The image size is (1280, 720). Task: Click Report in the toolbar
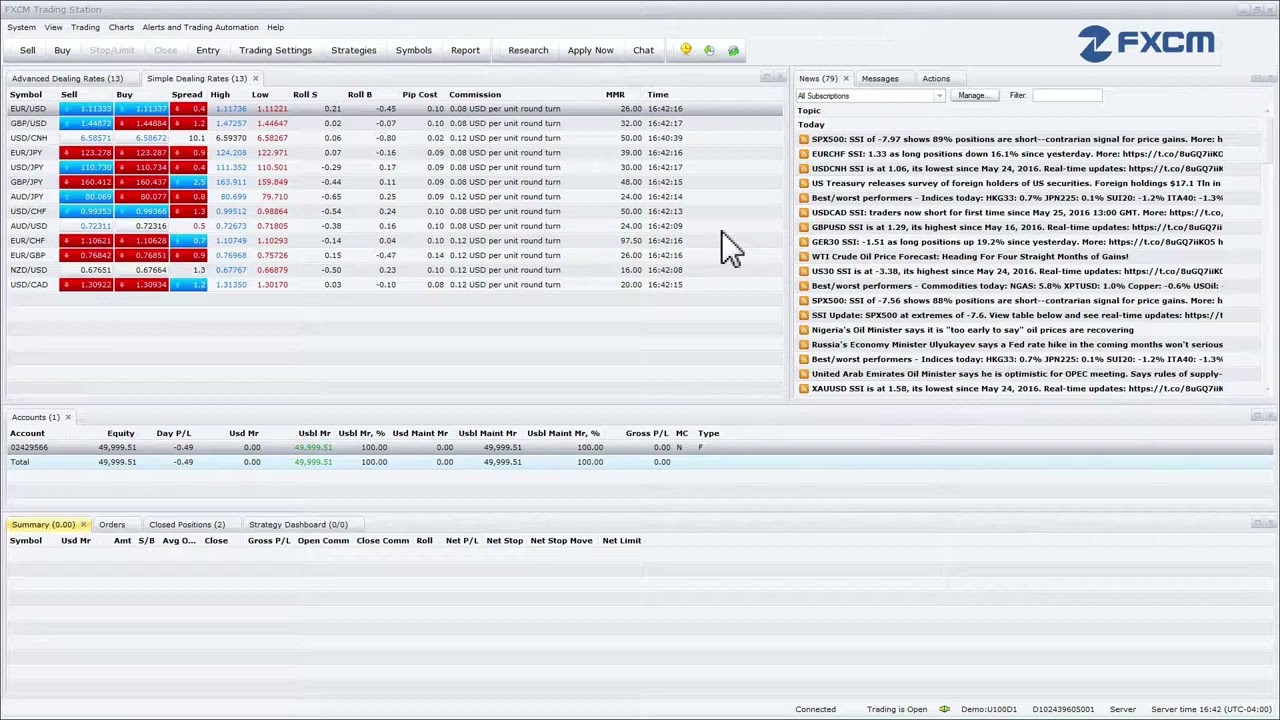(465, 50)
